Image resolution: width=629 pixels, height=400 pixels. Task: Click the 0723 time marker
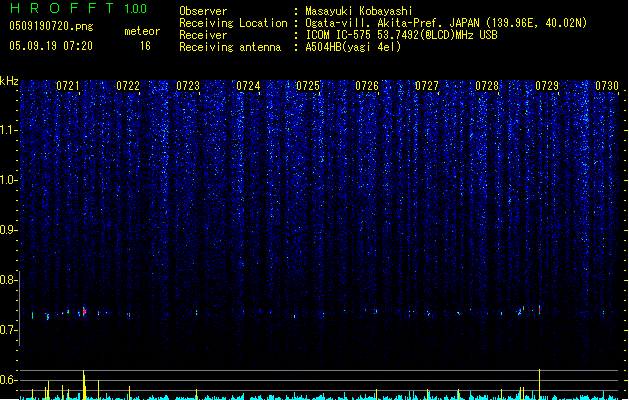188,86
